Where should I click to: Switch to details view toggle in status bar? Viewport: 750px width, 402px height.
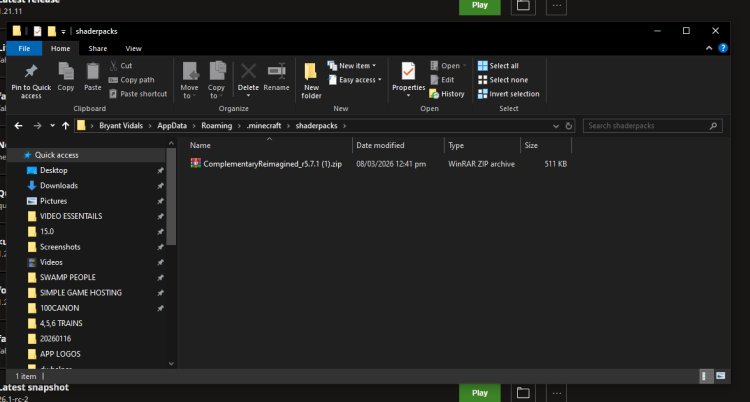(x=704, y=376)
